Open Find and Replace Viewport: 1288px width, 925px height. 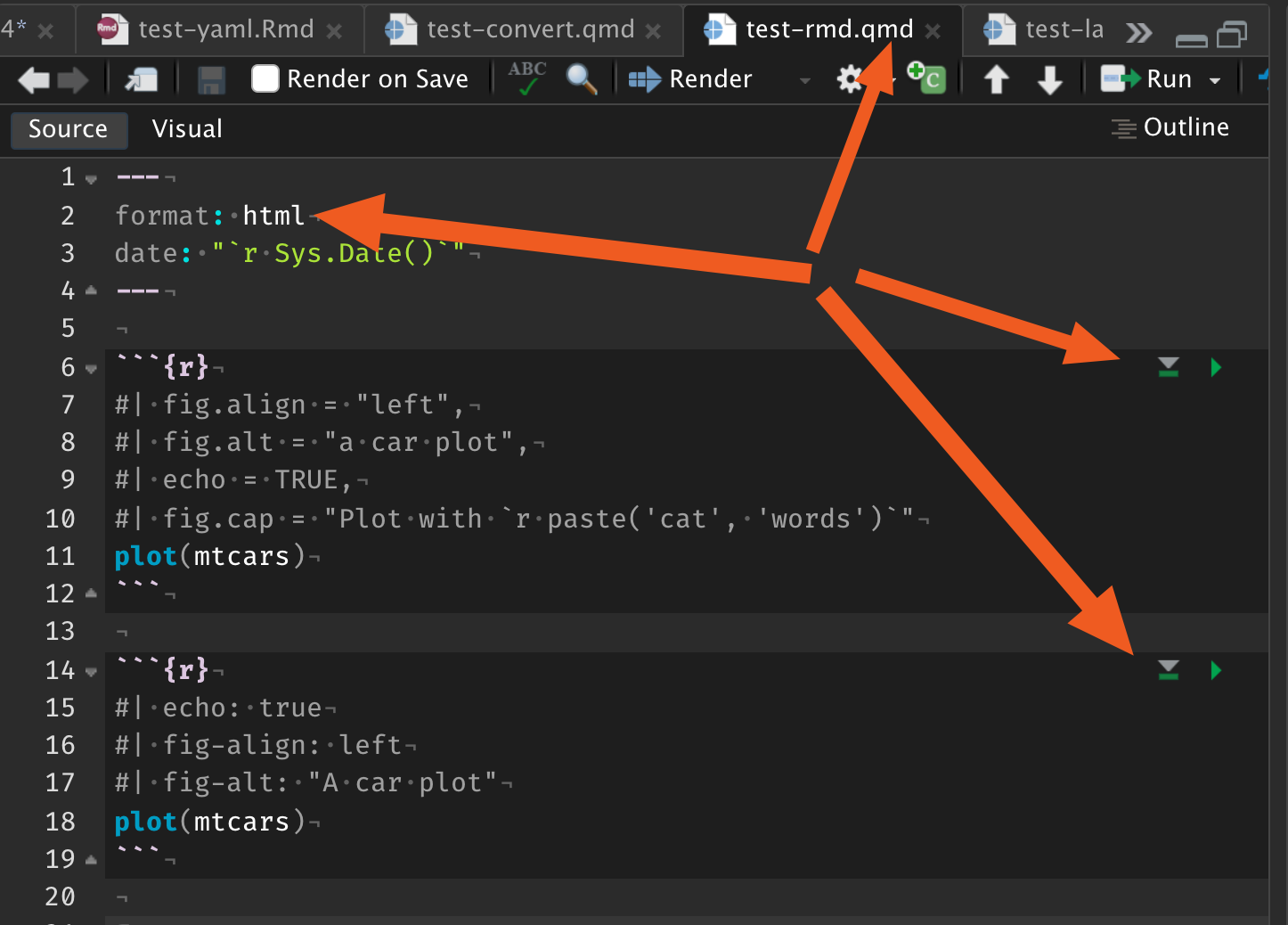[583, 79]
